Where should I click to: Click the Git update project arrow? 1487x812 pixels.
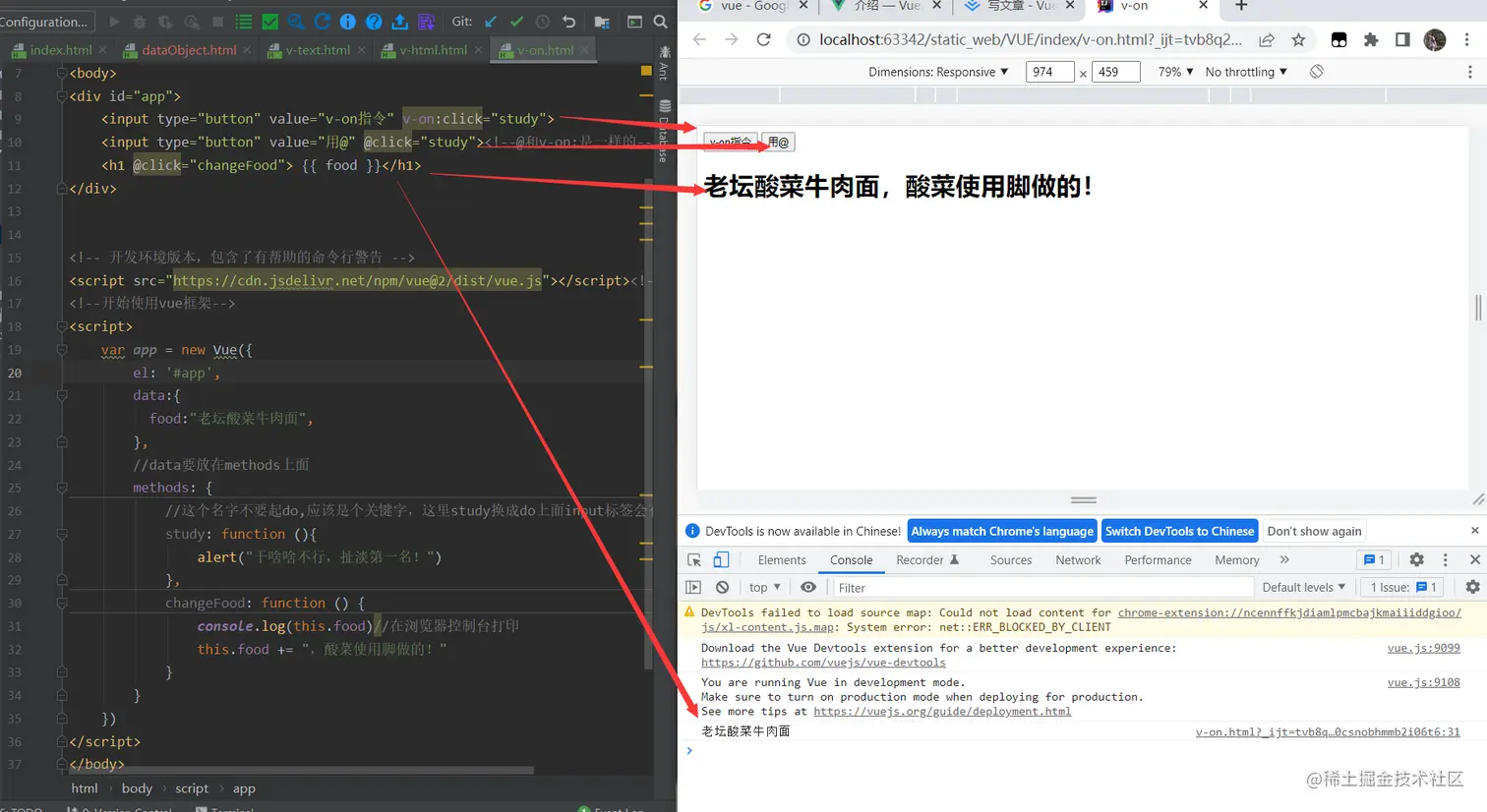click(491, 22)
